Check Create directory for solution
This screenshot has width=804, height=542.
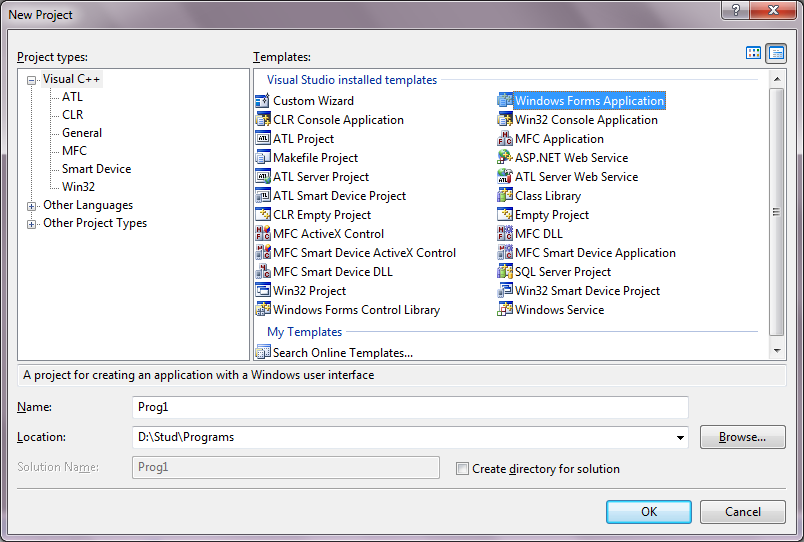coord(462,469)
